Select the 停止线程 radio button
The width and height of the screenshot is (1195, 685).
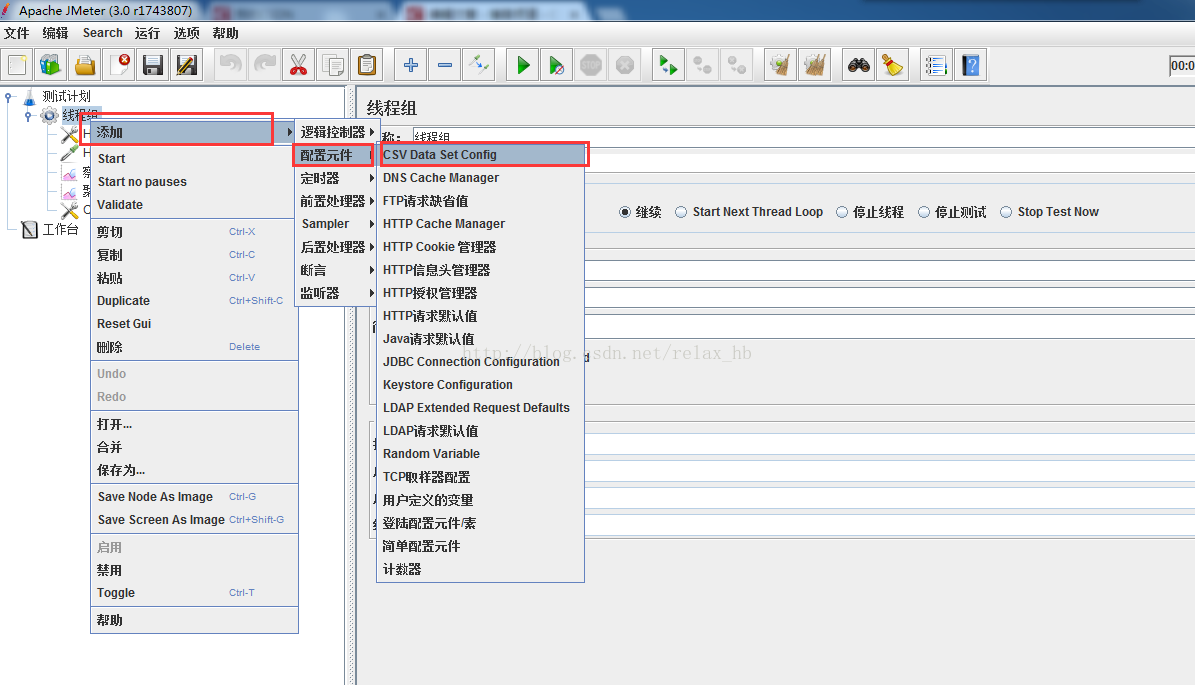(842, 212)
